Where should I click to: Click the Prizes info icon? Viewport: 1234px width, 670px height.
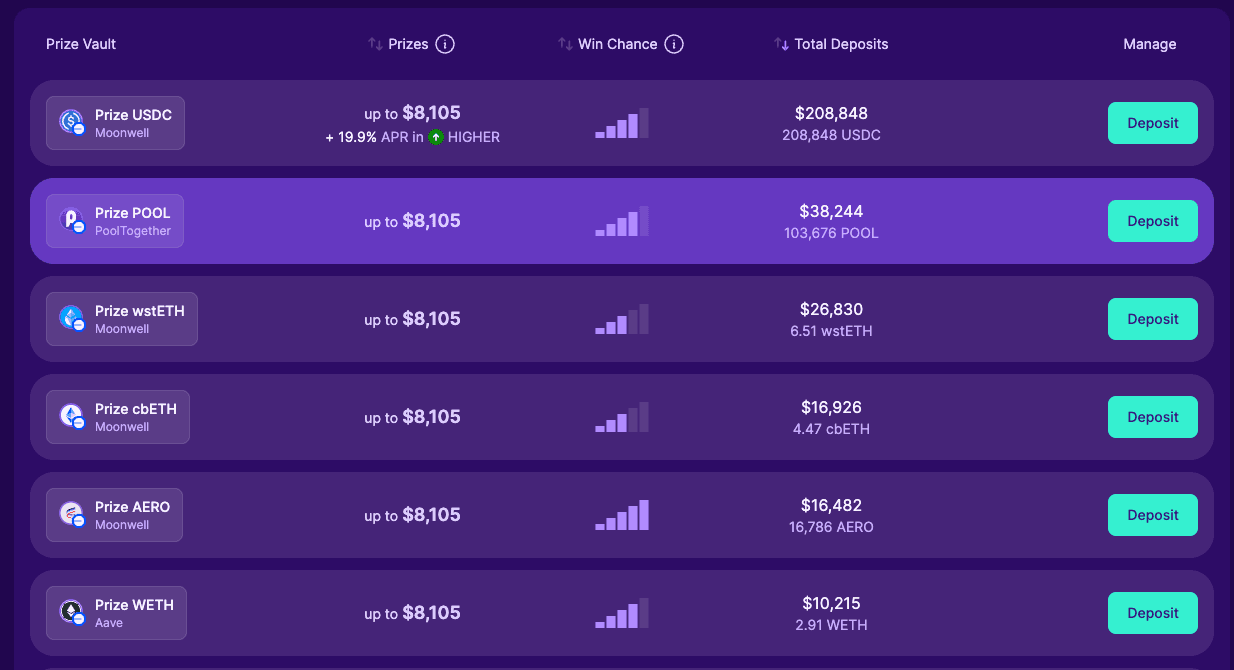click(x=446, y=44)
